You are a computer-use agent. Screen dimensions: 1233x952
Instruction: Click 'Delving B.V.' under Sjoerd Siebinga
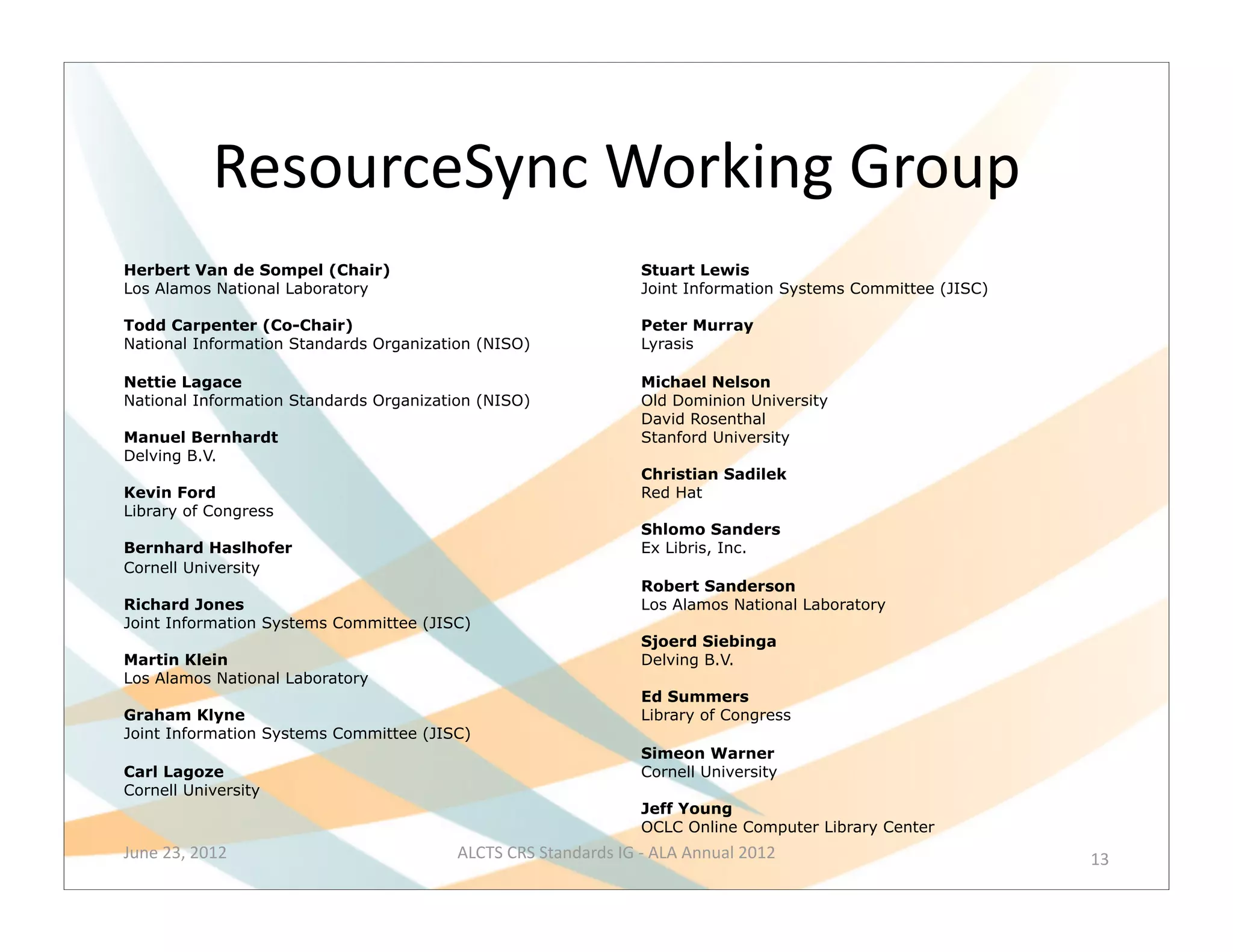[687, 660]
